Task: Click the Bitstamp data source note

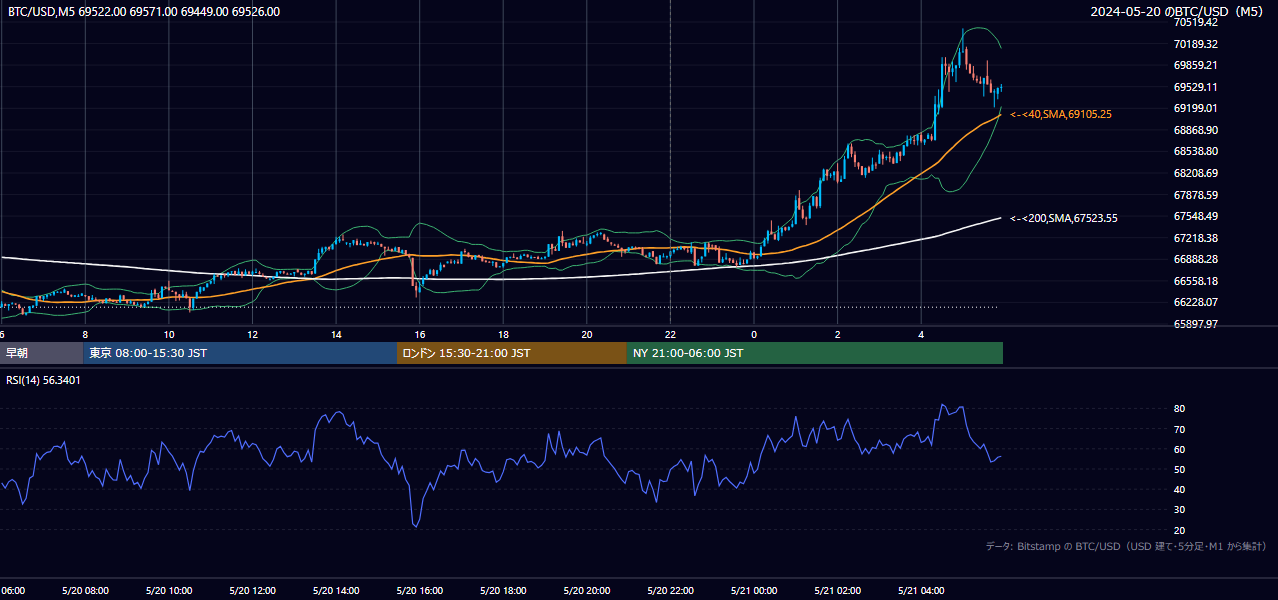Action: [x=1127, y=546]
